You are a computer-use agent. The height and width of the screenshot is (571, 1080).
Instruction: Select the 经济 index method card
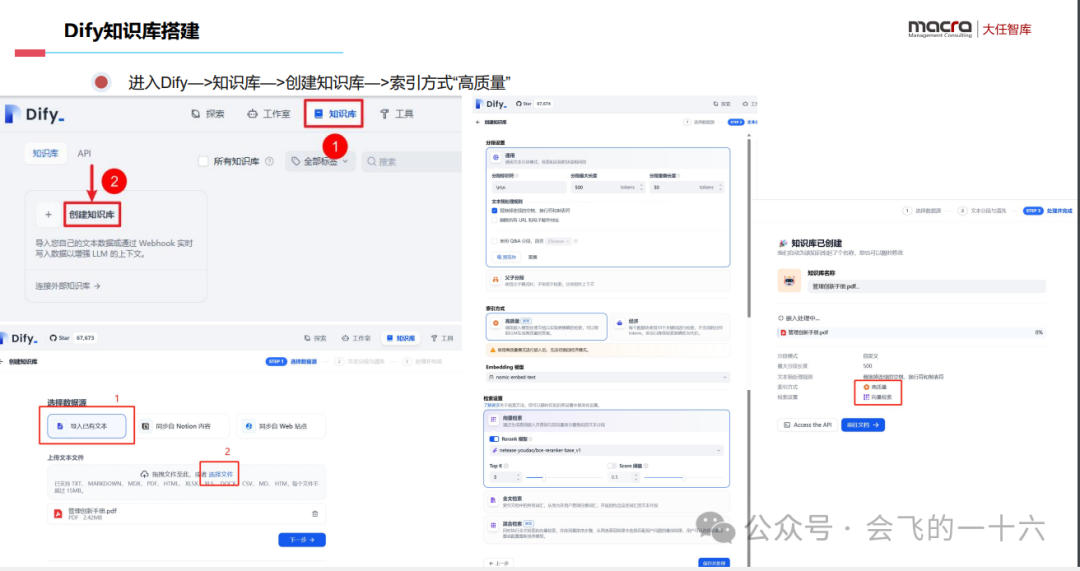point(669,326)
